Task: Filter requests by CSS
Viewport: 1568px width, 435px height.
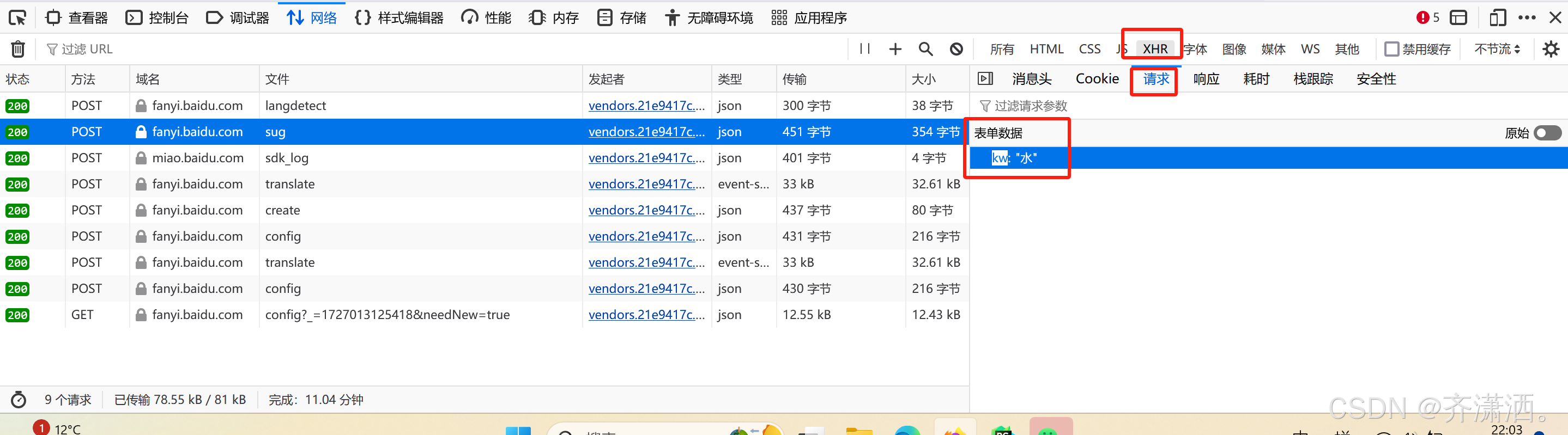Action: 1089,50
